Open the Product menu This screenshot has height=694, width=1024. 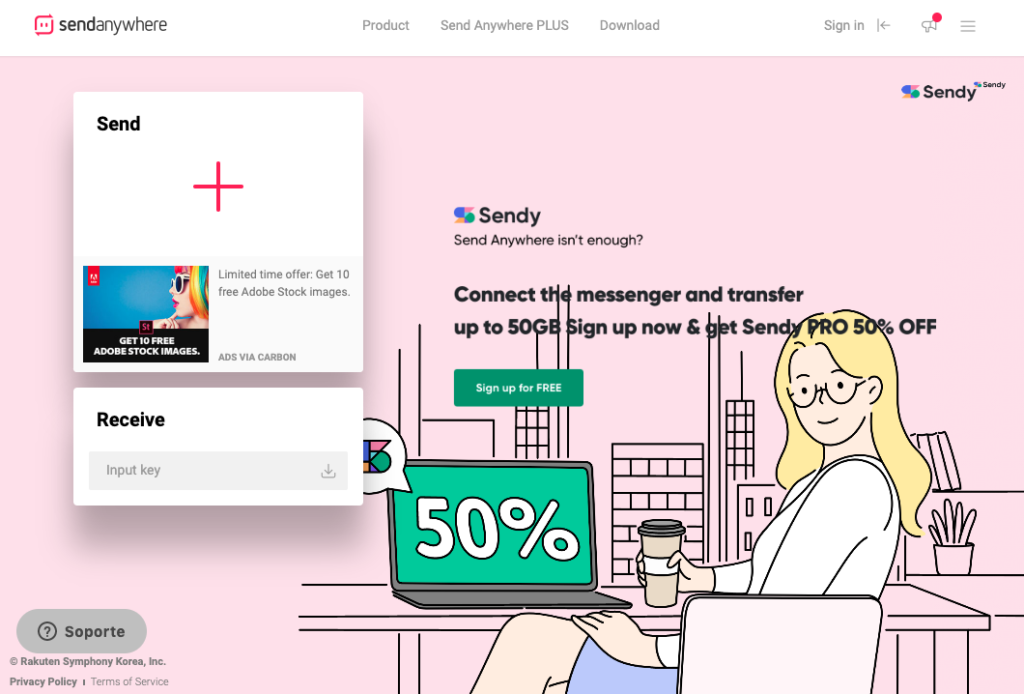tap(385, 25)
